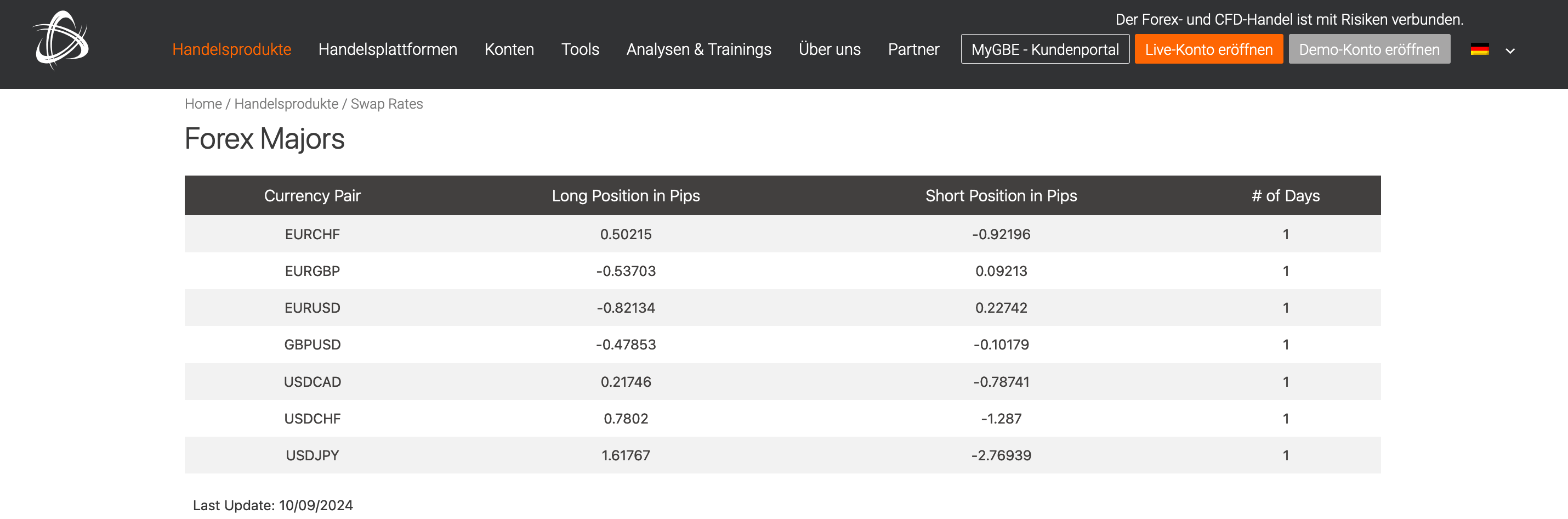This screenshot has width=1568, height=519.
Task: Click the GBE brokers logo
Action: (61, 41)
